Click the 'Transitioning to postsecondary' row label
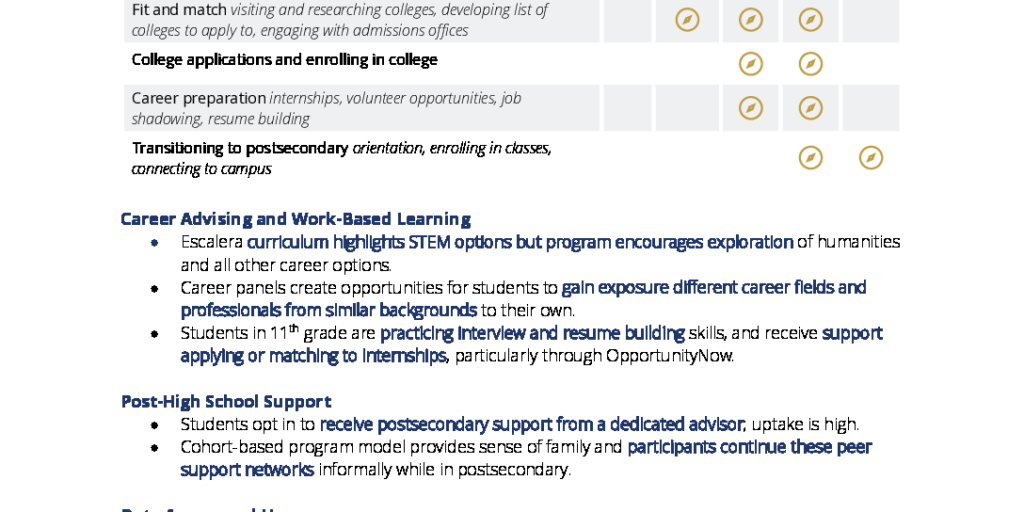This screenshot has height=512, width=1024. point(240,148)
